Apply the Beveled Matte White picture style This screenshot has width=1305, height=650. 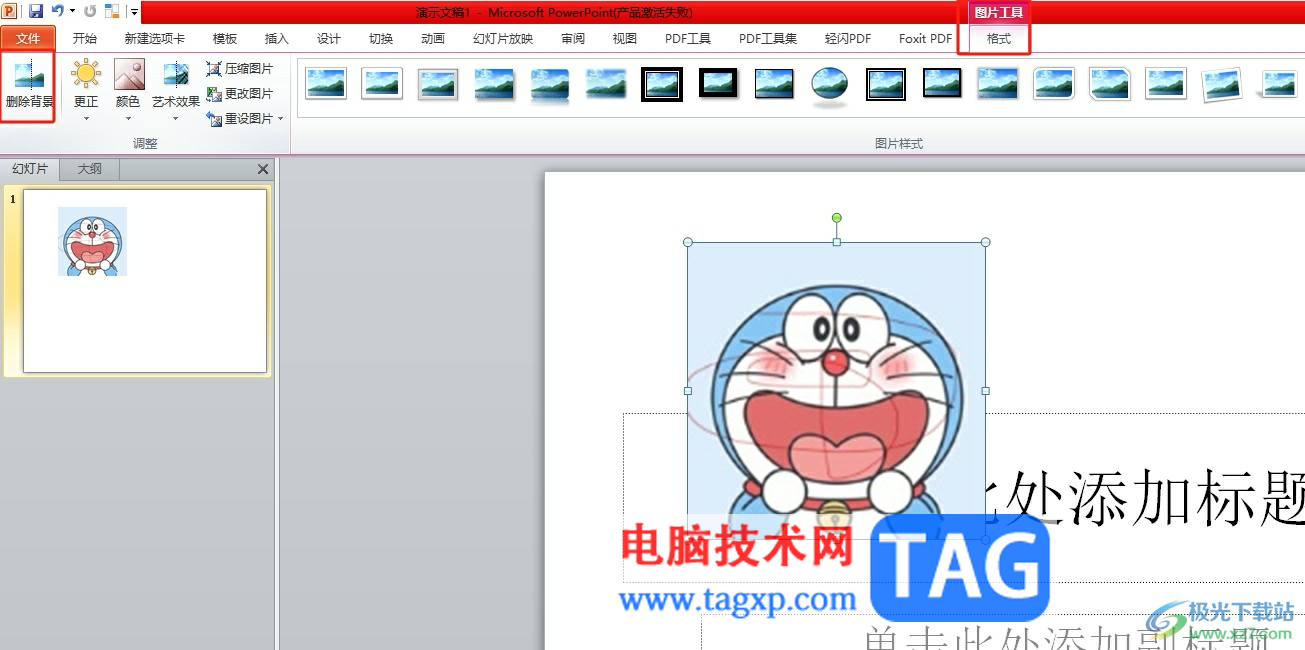tap(382, 84)
